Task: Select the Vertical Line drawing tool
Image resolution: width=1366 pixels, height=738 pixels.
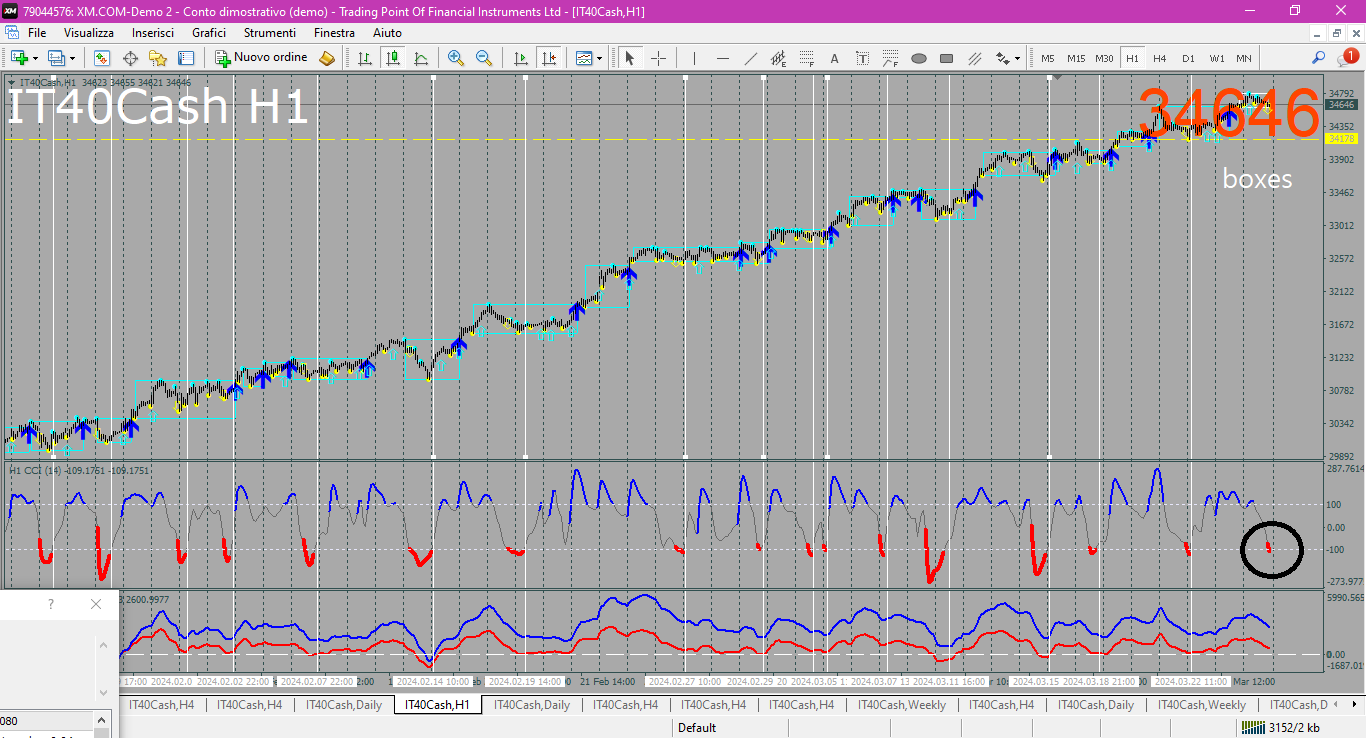Action: tap(694, 58)
